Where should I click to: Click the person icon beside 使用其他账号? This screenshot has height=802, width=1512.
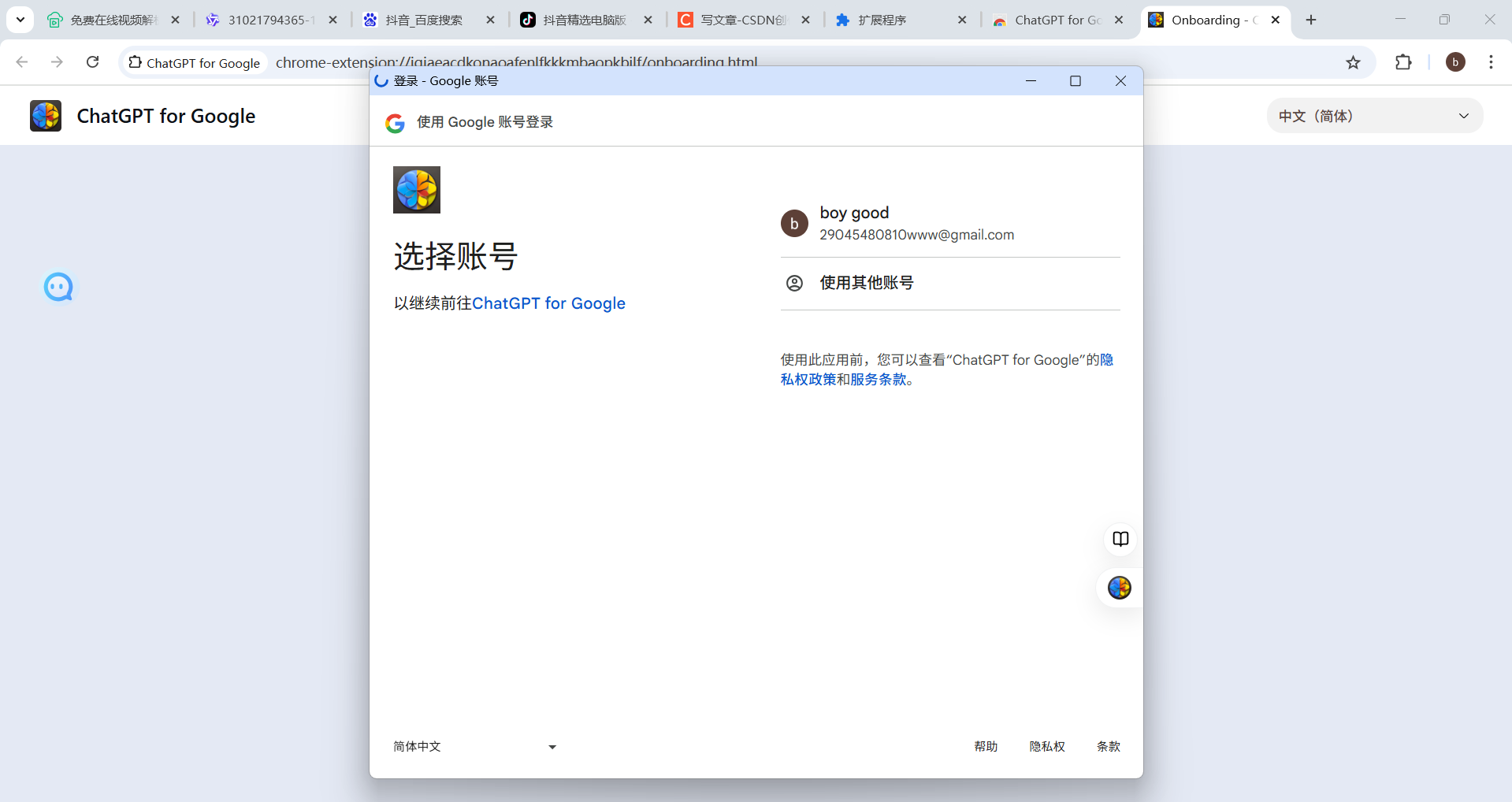click(794, 283)
